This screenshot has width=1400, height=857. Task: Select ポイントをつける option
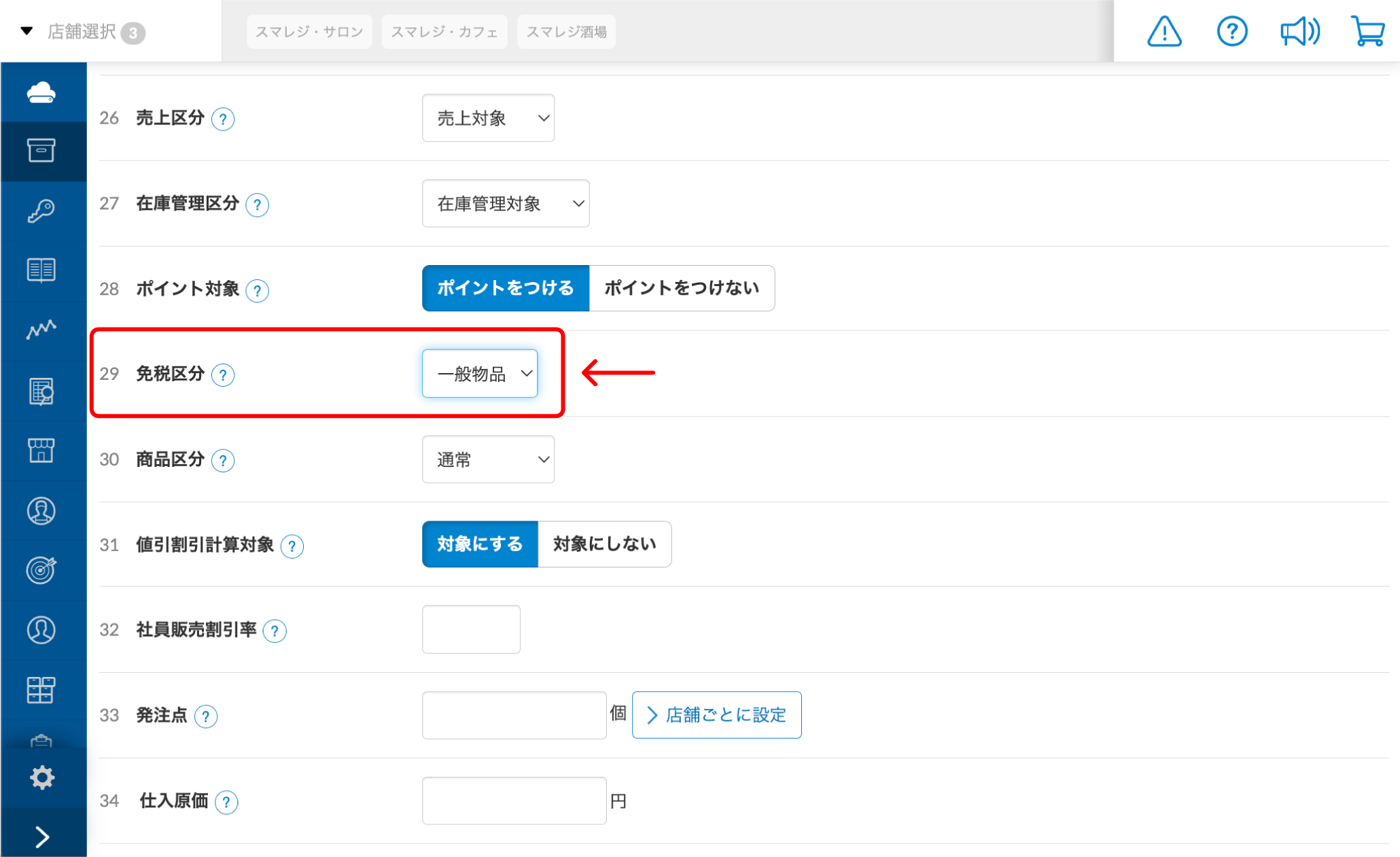click(x=506, y=288)
